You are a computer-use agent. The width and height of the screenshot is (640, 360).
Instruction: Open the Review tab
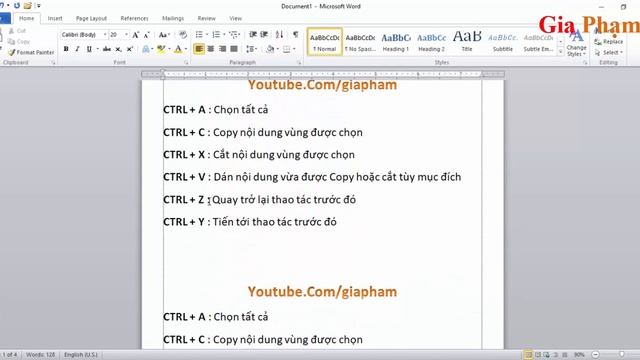tap(207, 18)
